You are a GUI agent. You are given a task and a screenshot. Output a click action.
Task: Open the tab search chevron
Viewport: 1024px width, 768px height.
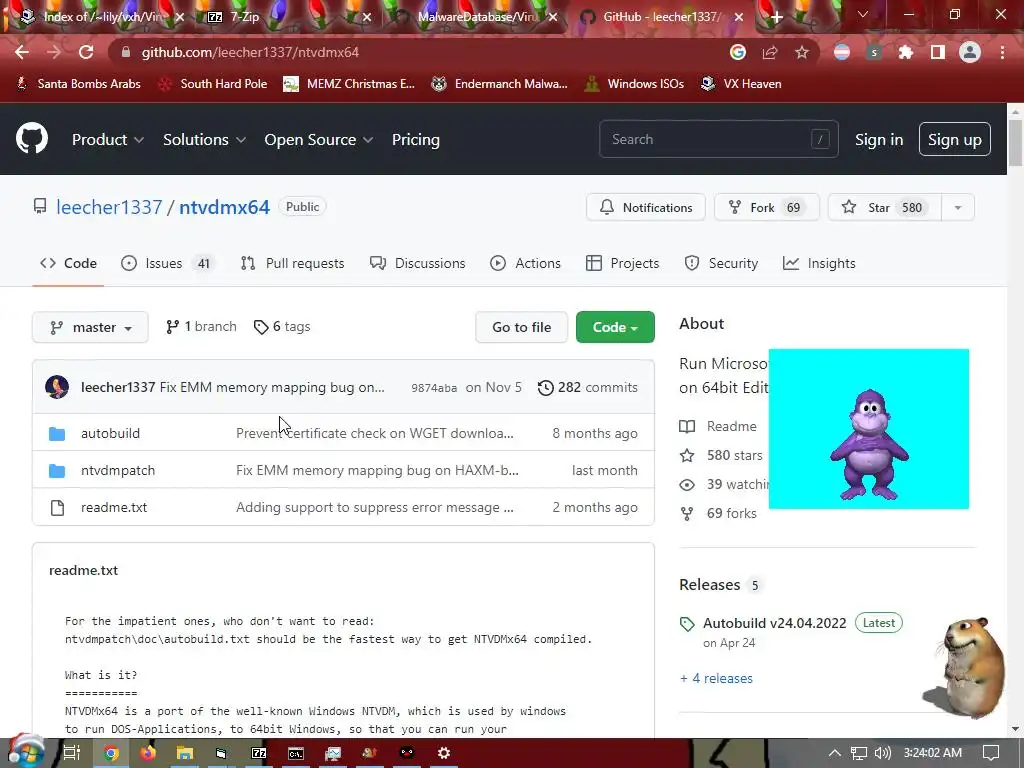point(863,14)
